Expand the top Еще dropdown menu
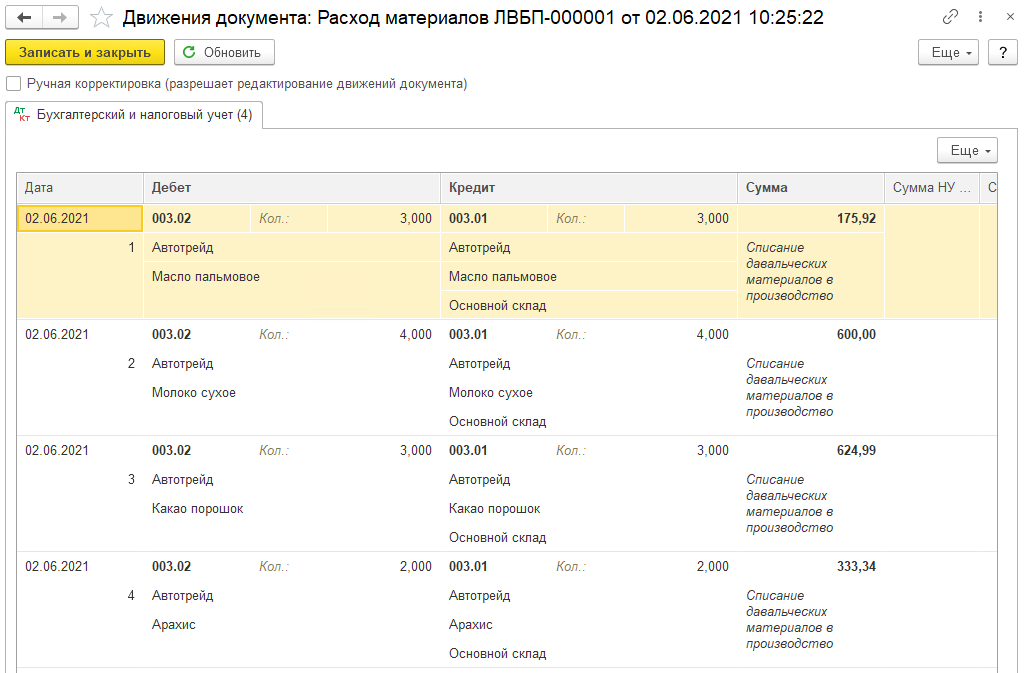 948,53
